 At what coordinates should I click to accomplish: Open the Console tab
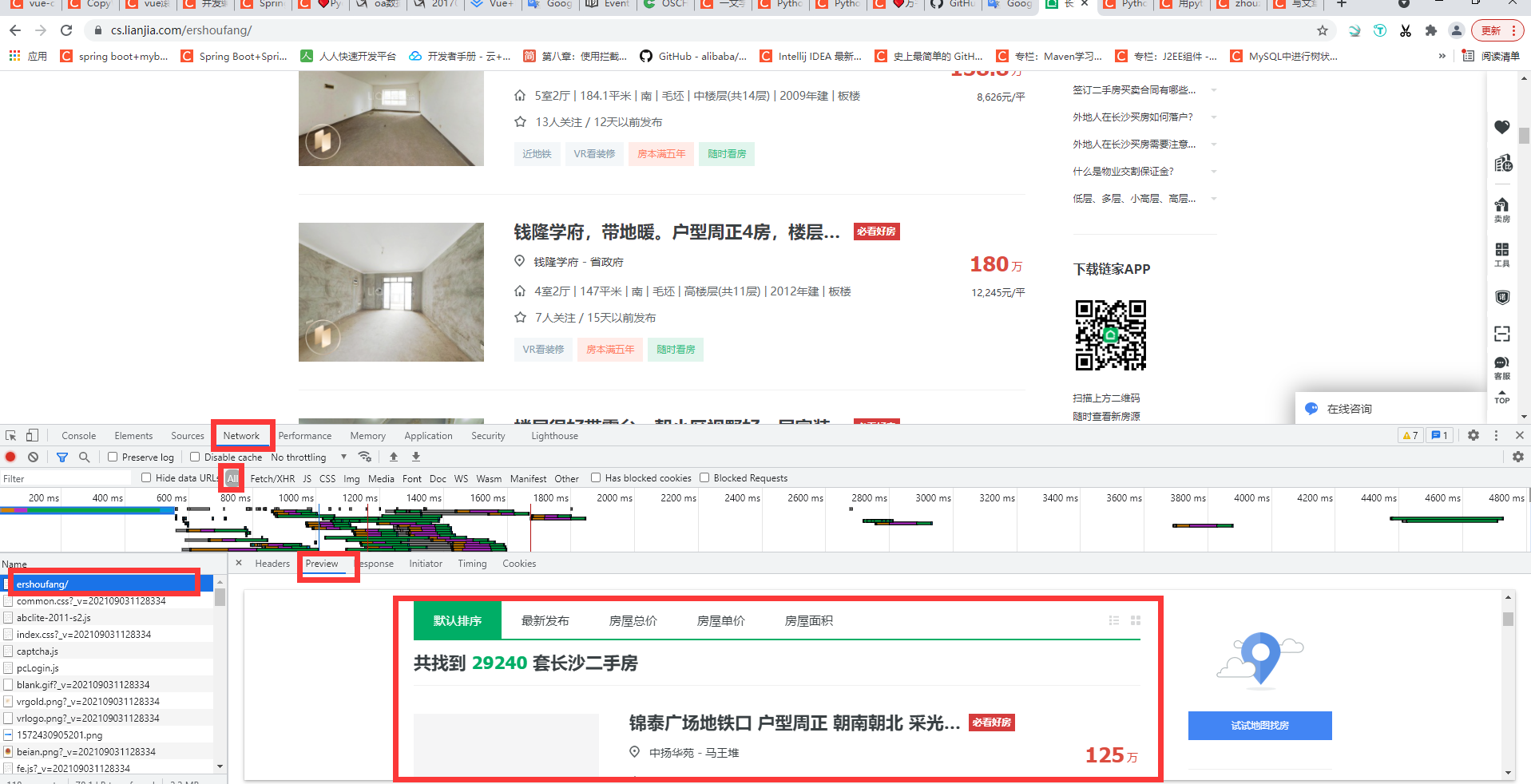coord(79,435)
